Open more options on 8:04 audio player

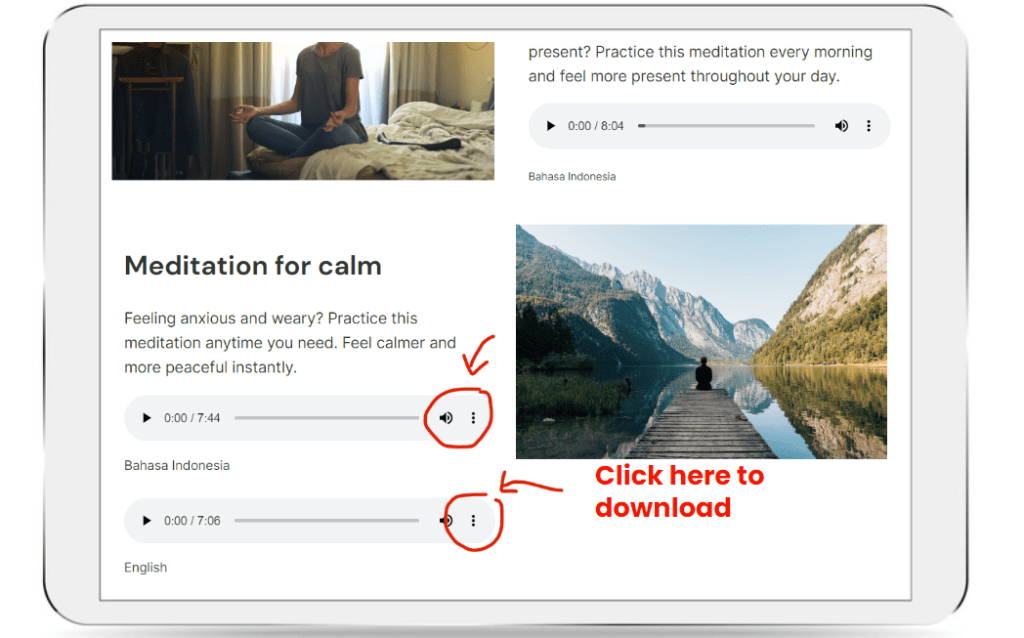pyautogui.click(x=869, y=126)
